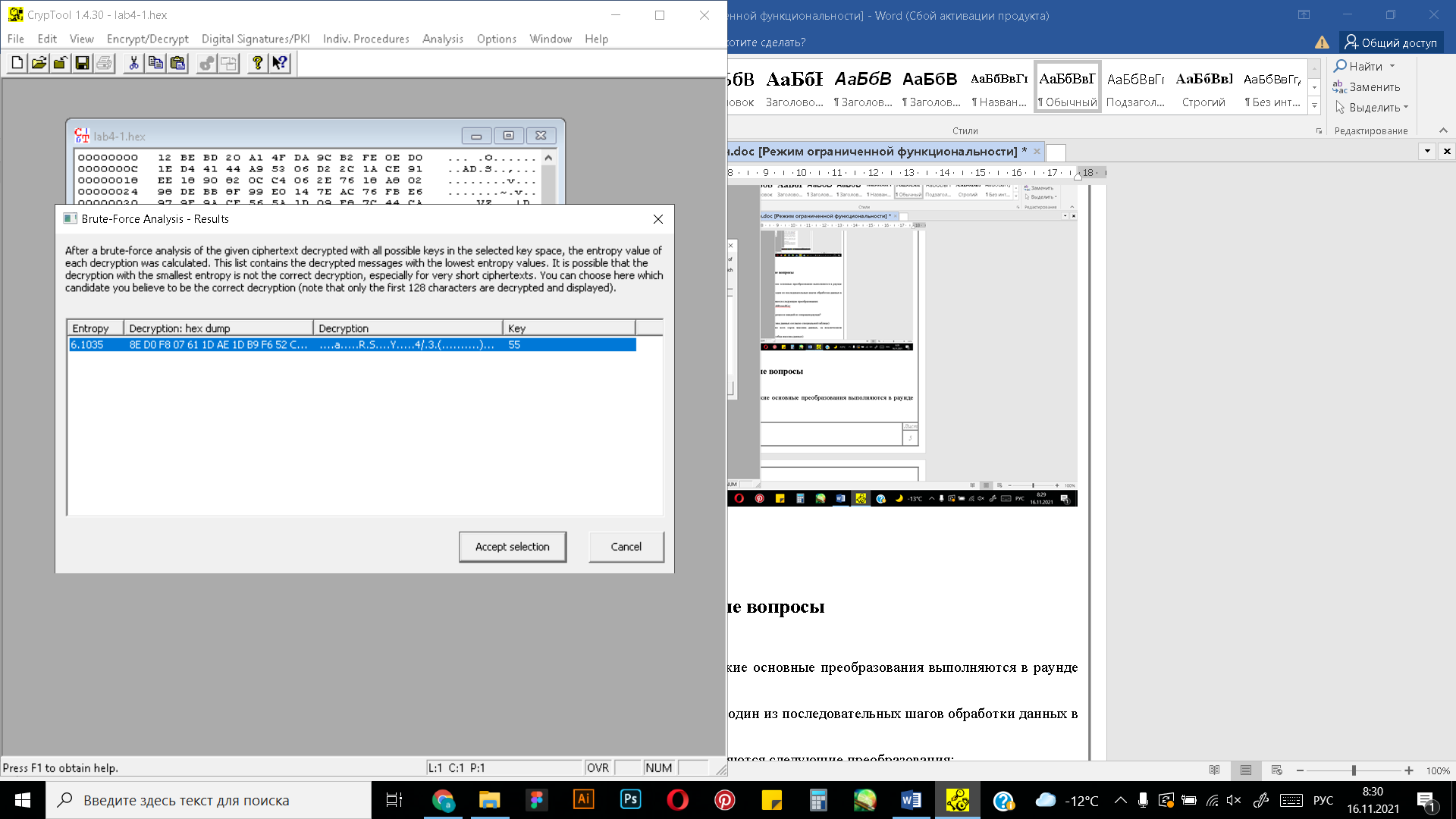Open the Edit menu in CrypTool

47,39
